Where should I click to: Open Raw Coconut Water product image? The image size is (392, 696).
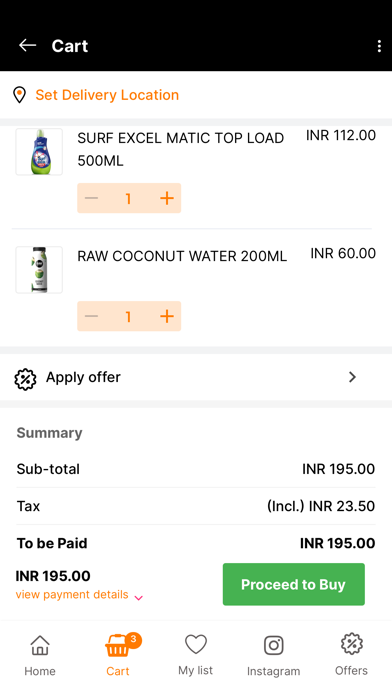[39, 270]
